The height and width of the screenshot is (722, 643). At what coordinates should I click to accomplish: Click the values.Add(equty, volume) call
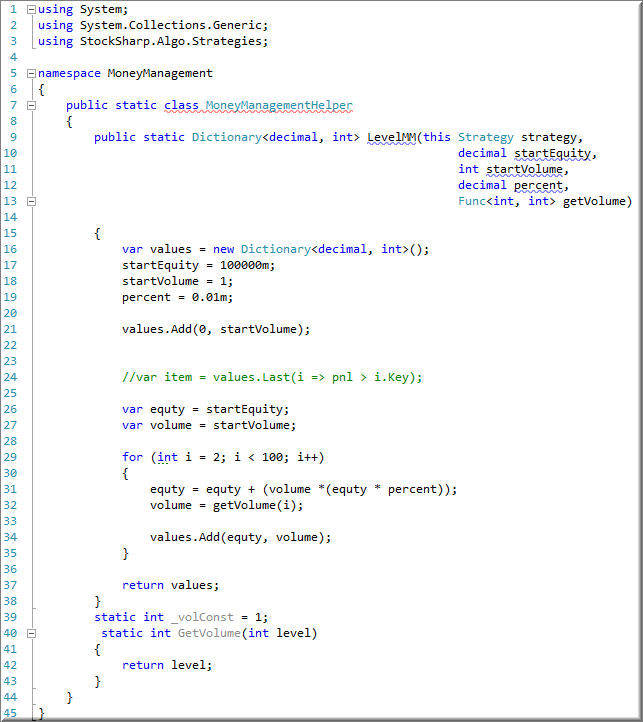(x=240, y=537)
